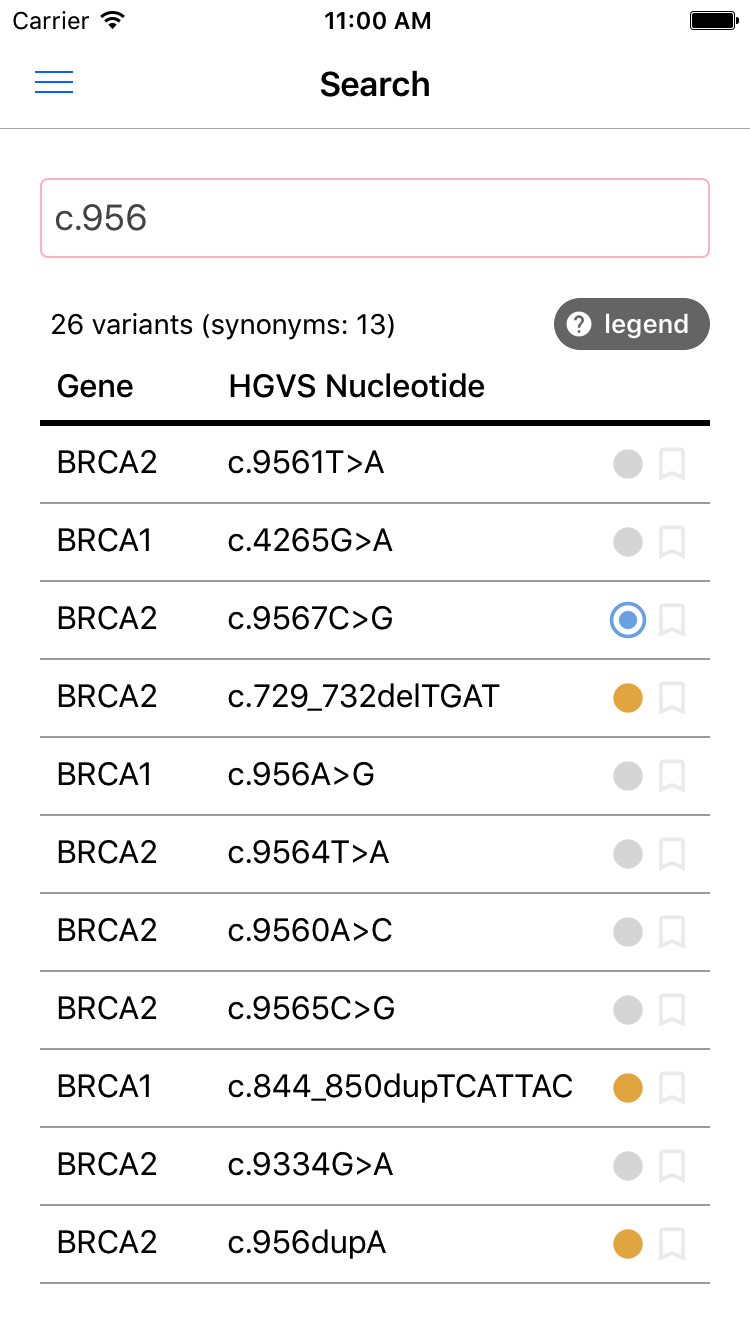Bookmark the c.956A>G variant

672,776
